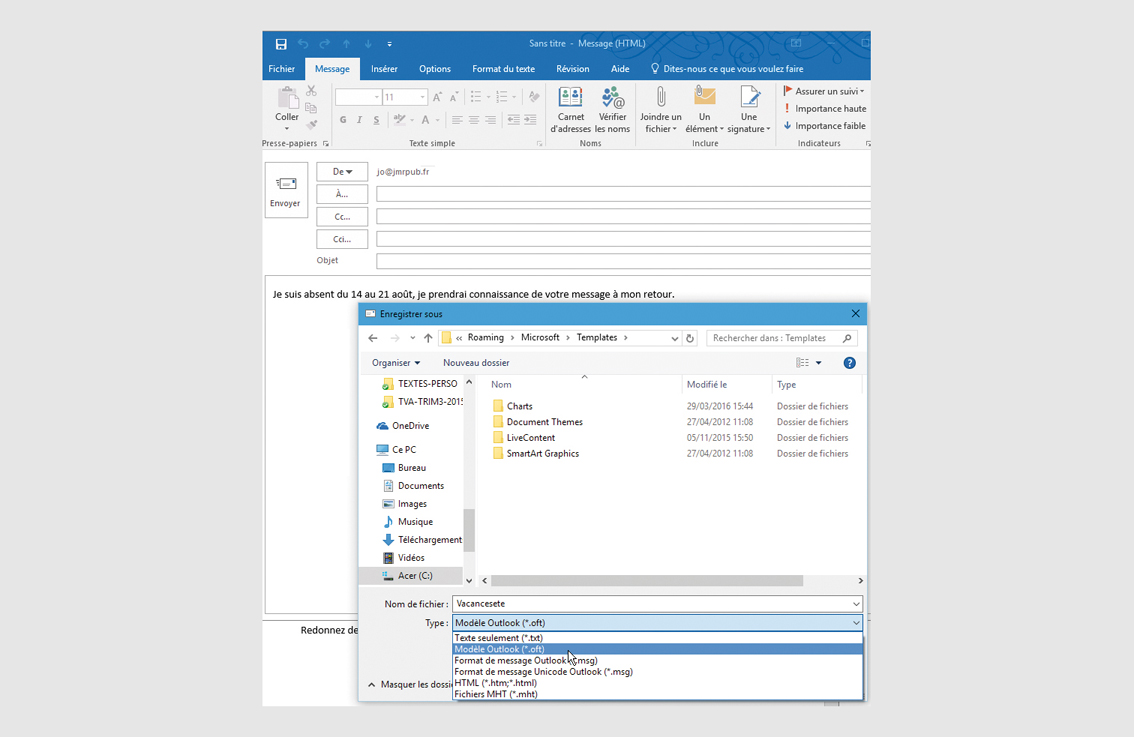
Task: Click the bullet list icon
Action: 476,97
